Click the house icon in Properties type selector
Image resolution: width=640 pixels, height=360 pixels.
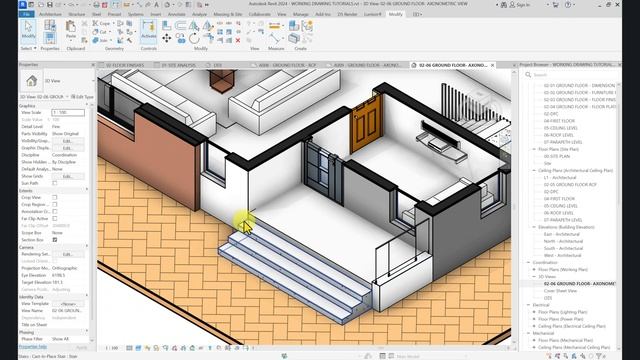[x=31, y=81]
